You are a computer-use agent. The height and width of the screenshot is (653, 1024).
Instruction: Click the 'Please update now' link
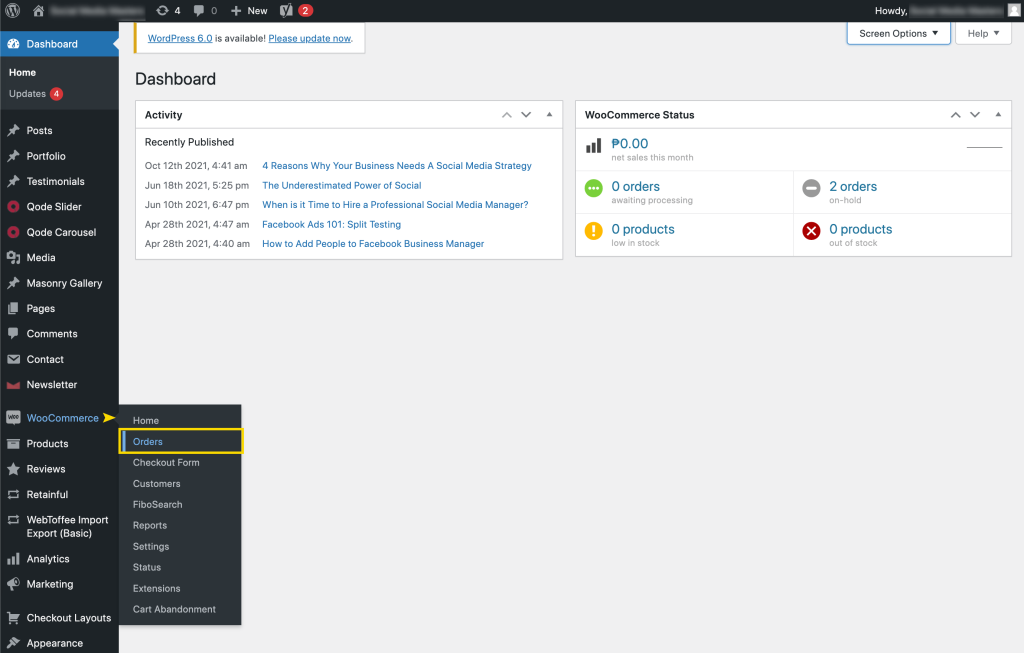point(309,38)
